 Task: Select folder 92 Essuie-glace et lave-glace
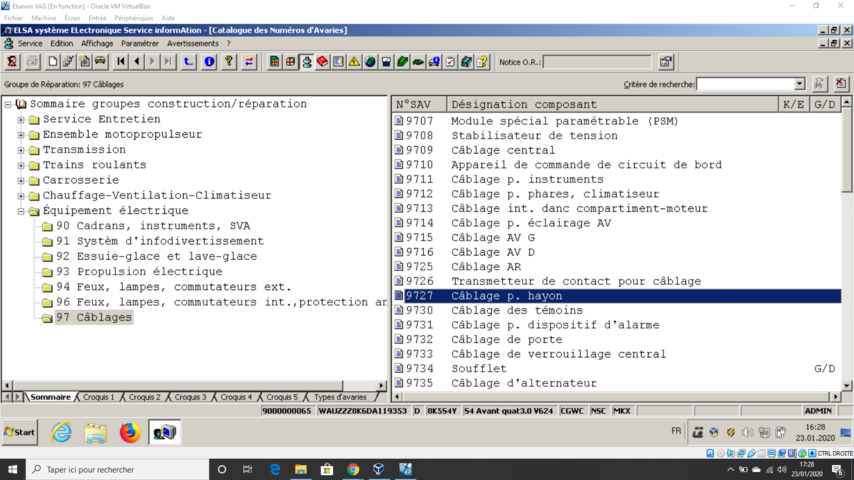pos(156,257)
